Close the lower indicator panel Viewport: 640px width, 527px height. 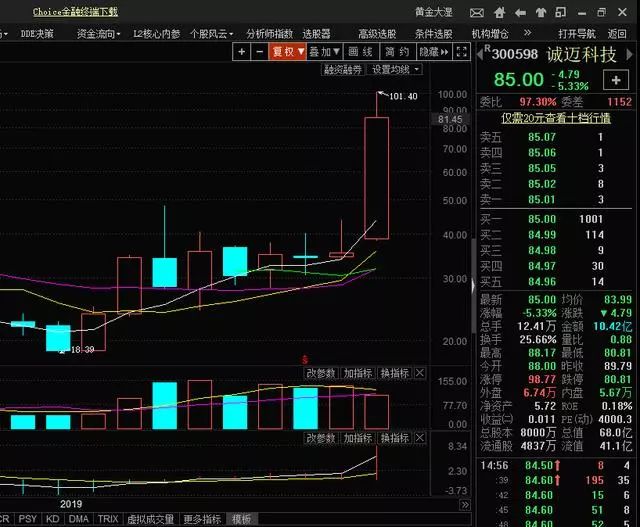420,438
